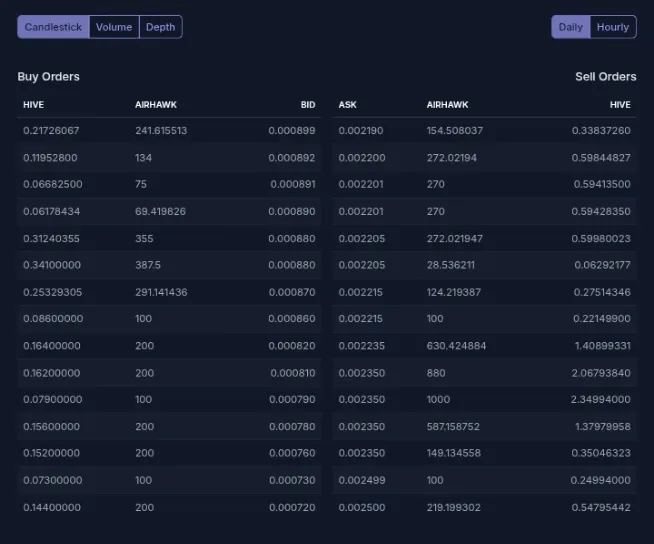Click the Sell Orders heading

(x=606, y=77)
